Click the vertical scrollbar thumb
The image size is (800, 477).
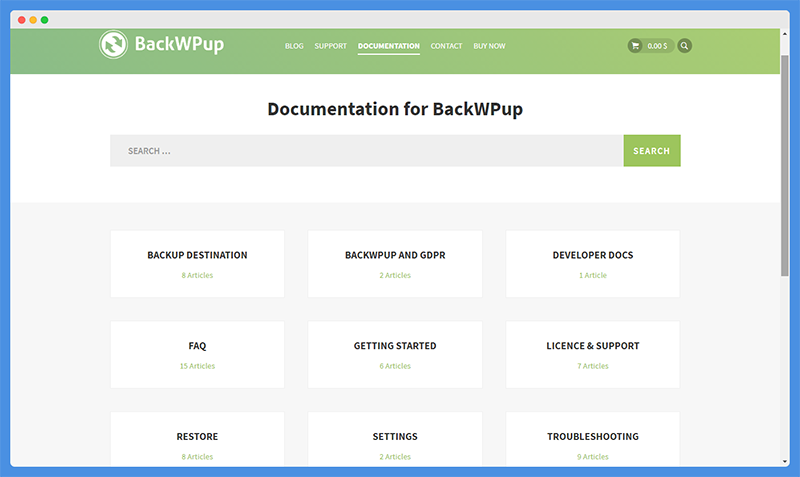pyautogui.click(x=785, y=166)
